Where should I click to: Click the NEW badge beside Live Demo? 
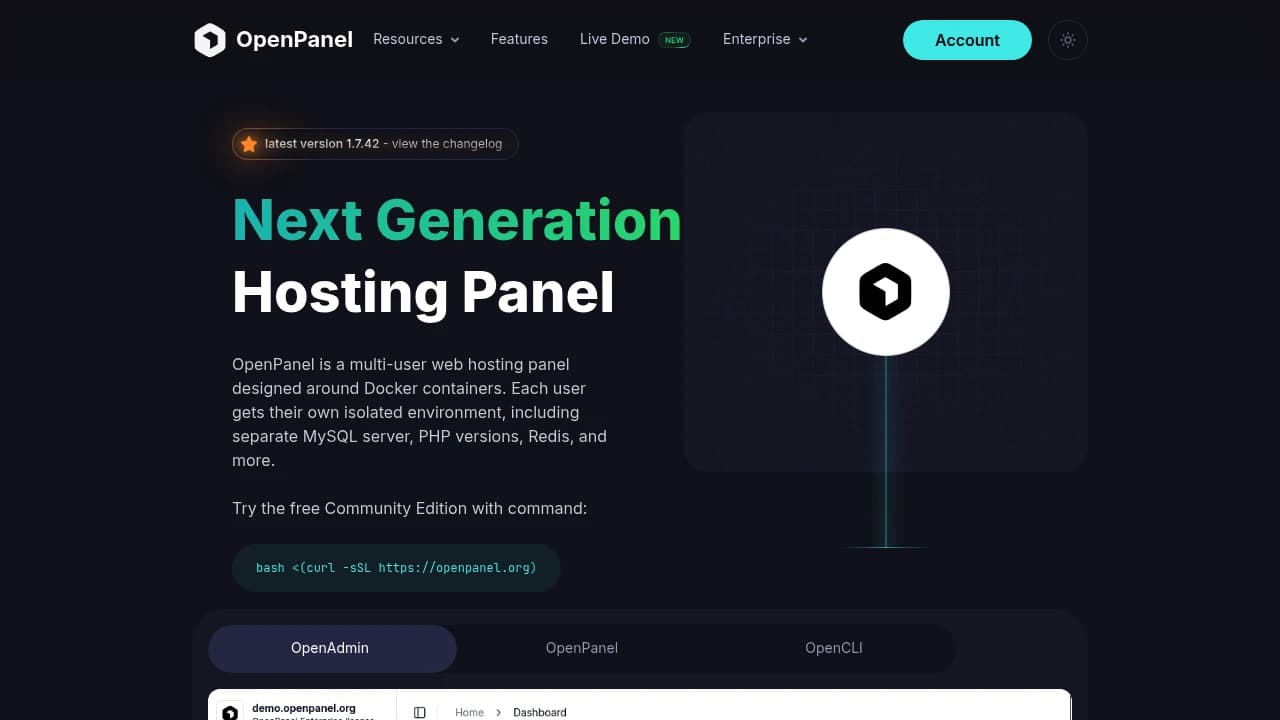point(675,40)
